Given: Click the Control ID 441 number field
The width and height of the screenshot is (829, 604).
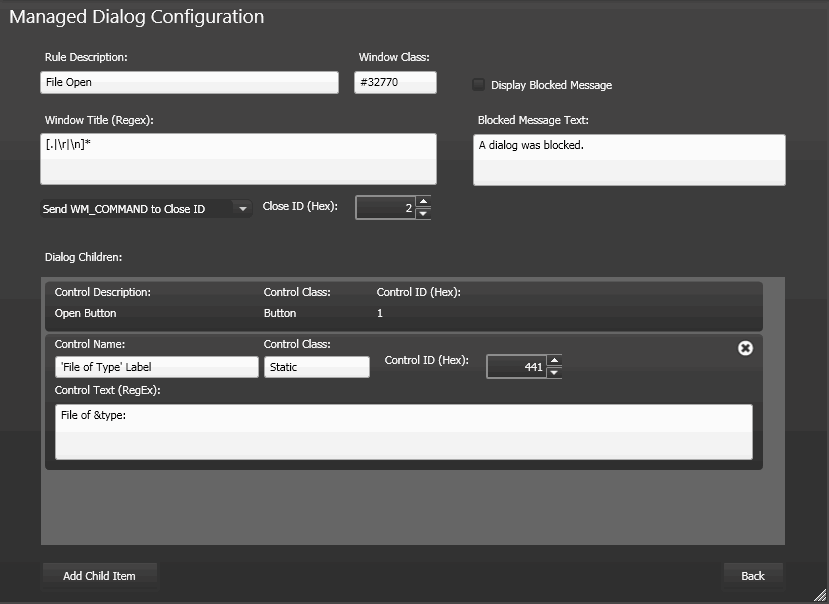Looking at the screenshot, I should [x=517, y=367].
